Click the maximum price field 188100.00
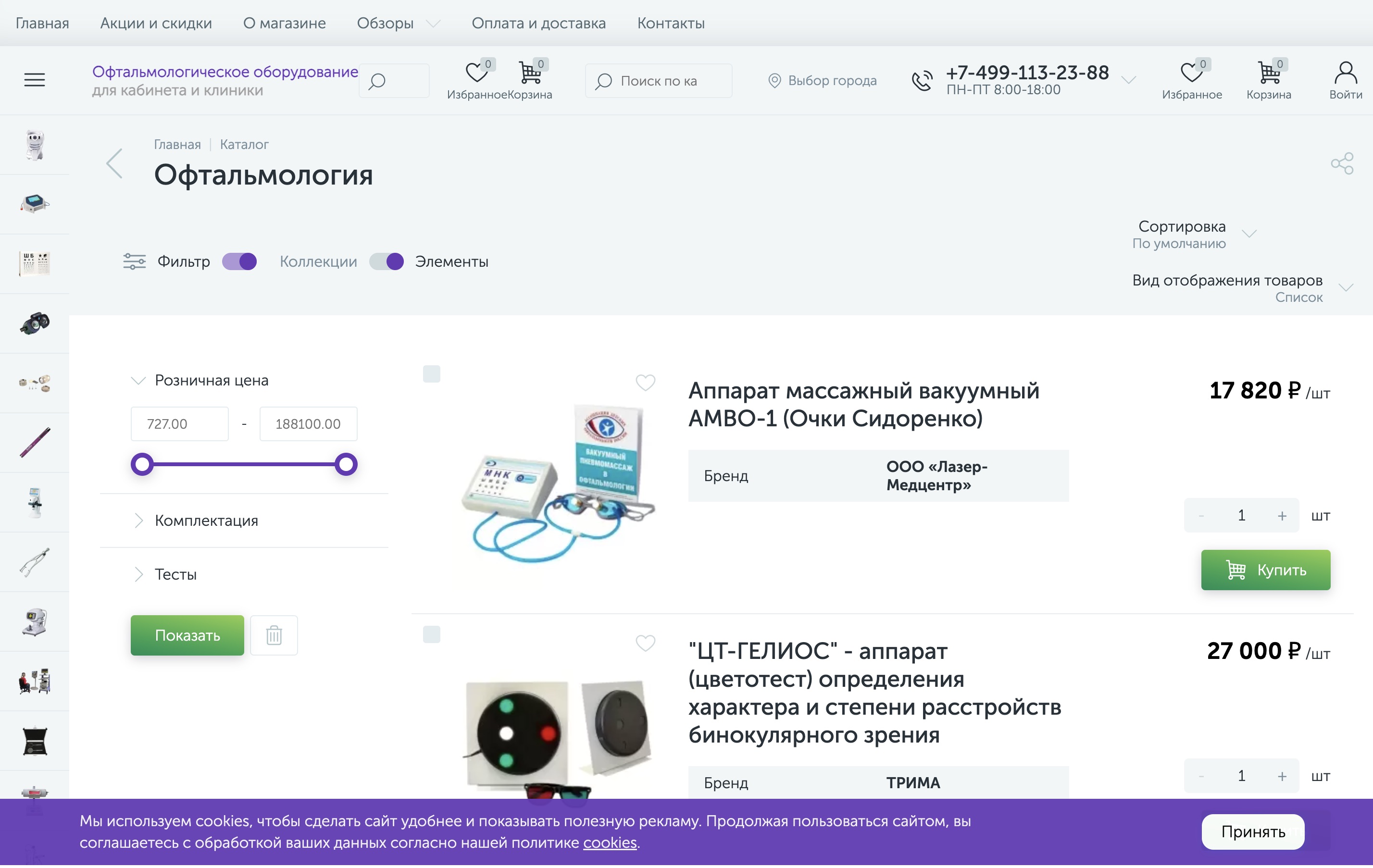The width and height of the screenshot is (1373, 868). 309,424
